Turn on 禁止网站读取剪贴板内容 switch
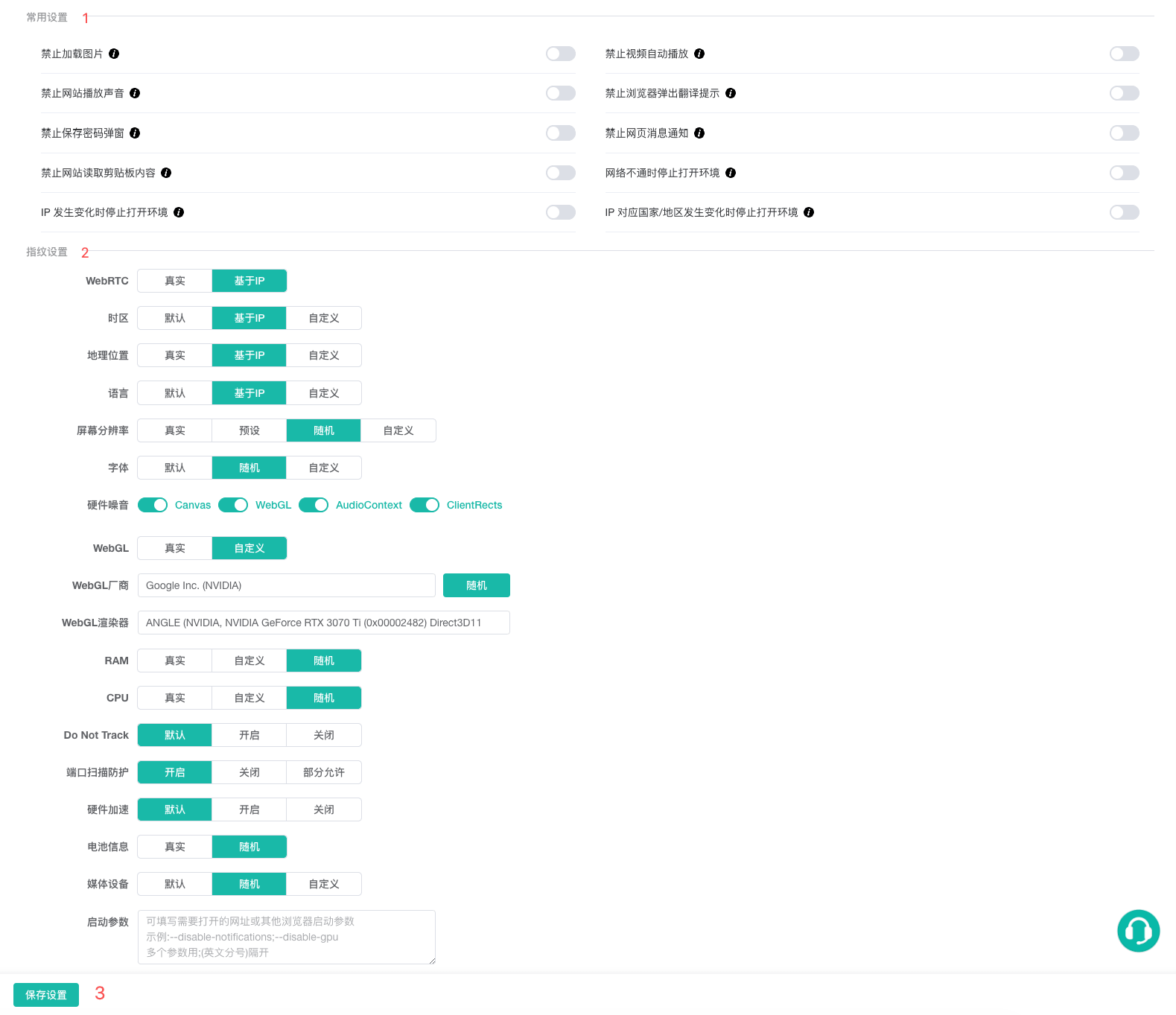Image resolution: width=1176 pixels, height=1015 pixels. [561, 173]
